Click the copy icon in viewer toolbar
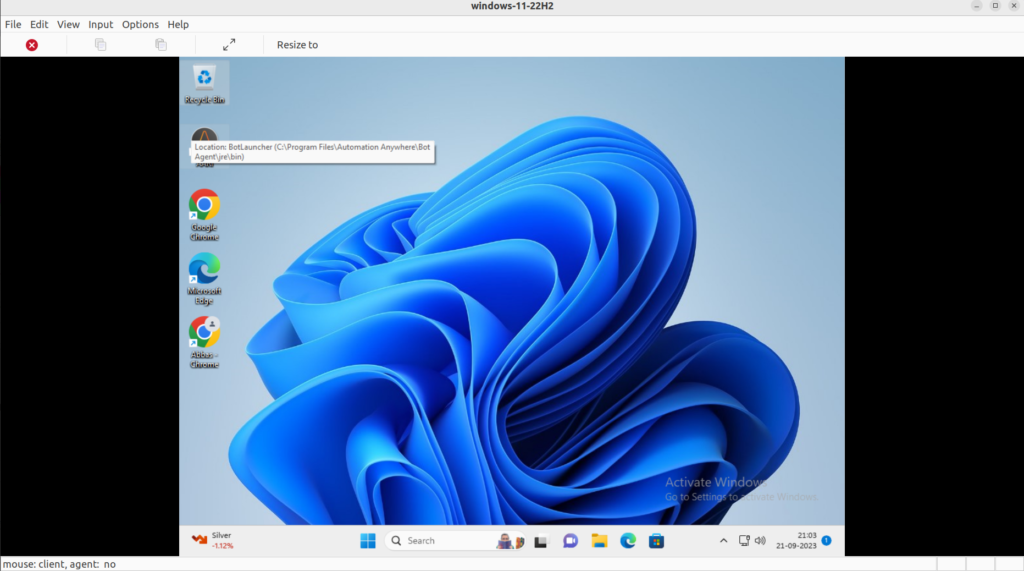The width and height of the screenshot is (1024, 571). [101, 44]
